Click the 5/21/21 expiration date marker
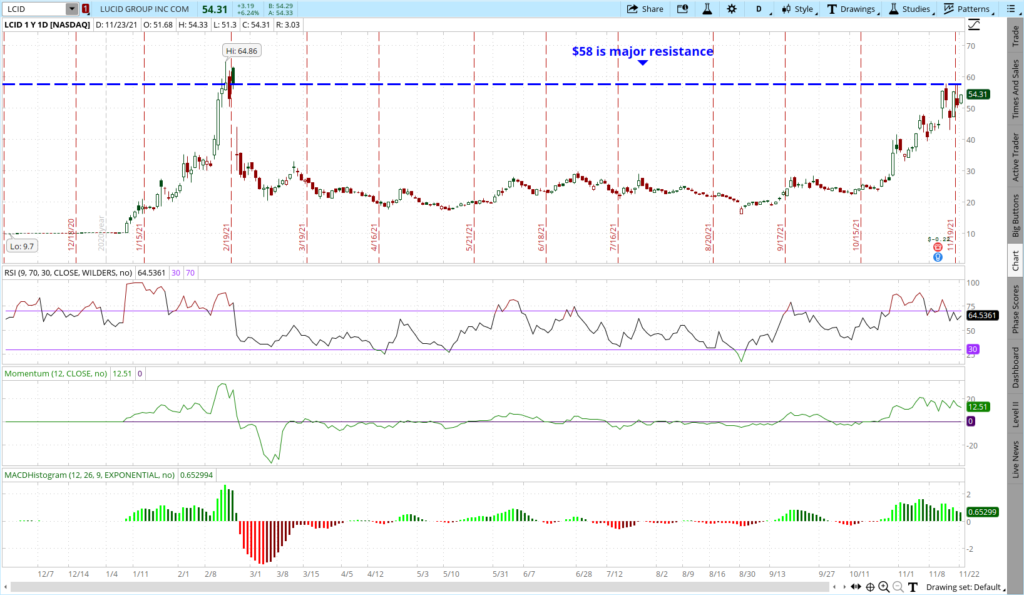1024x595 pixels. (x=469, y=238)
